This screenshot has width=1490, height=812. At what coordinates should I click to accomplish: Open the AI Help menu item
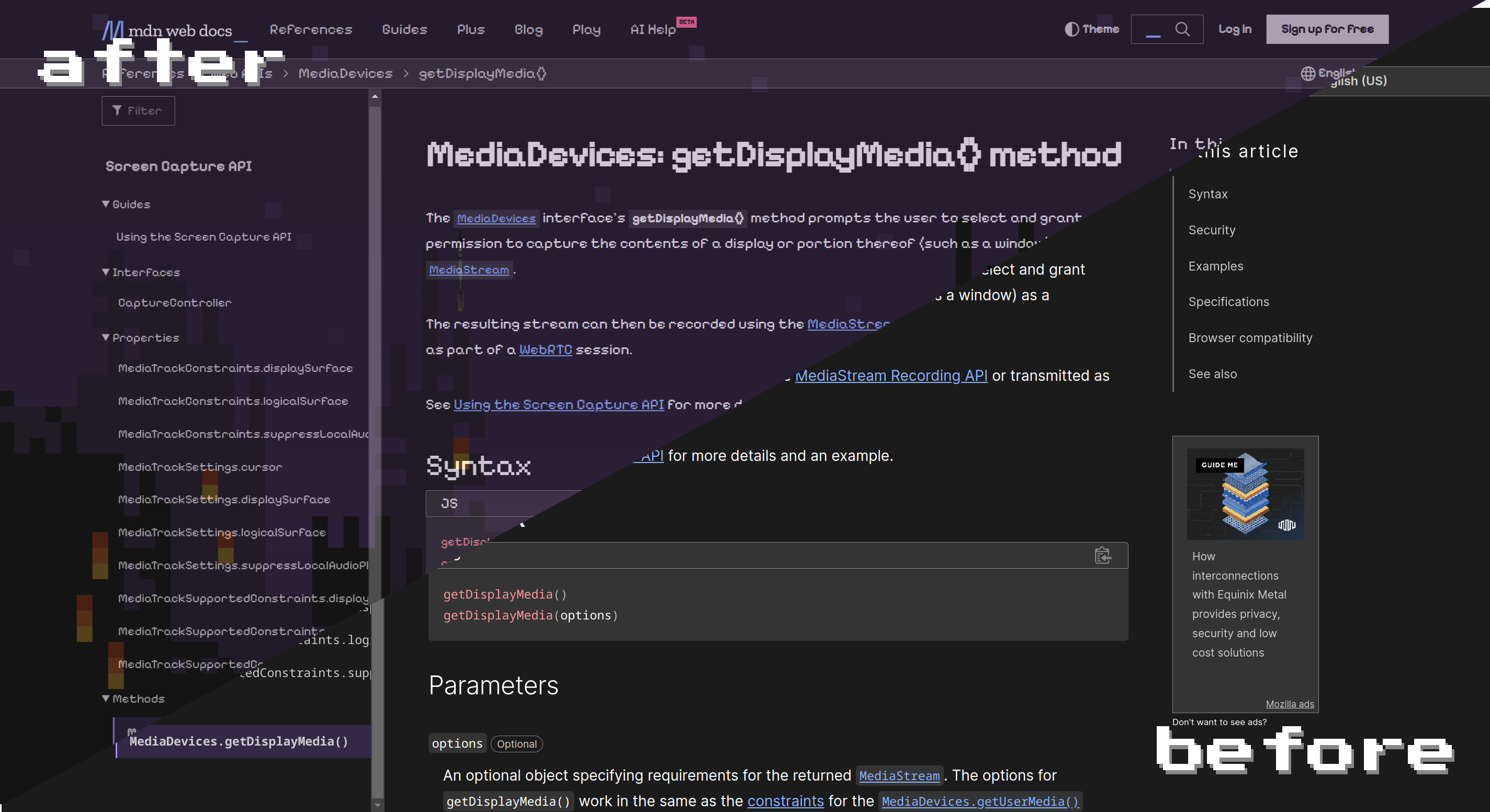(653, 29)
